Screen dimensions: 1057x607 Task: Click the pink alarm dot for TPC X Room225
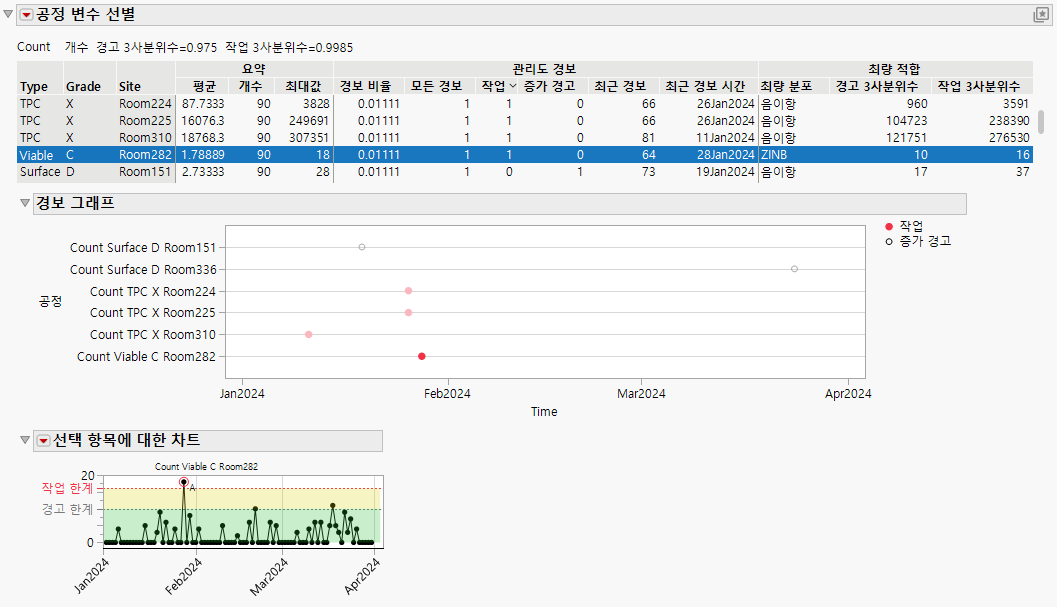coord(409,312)
